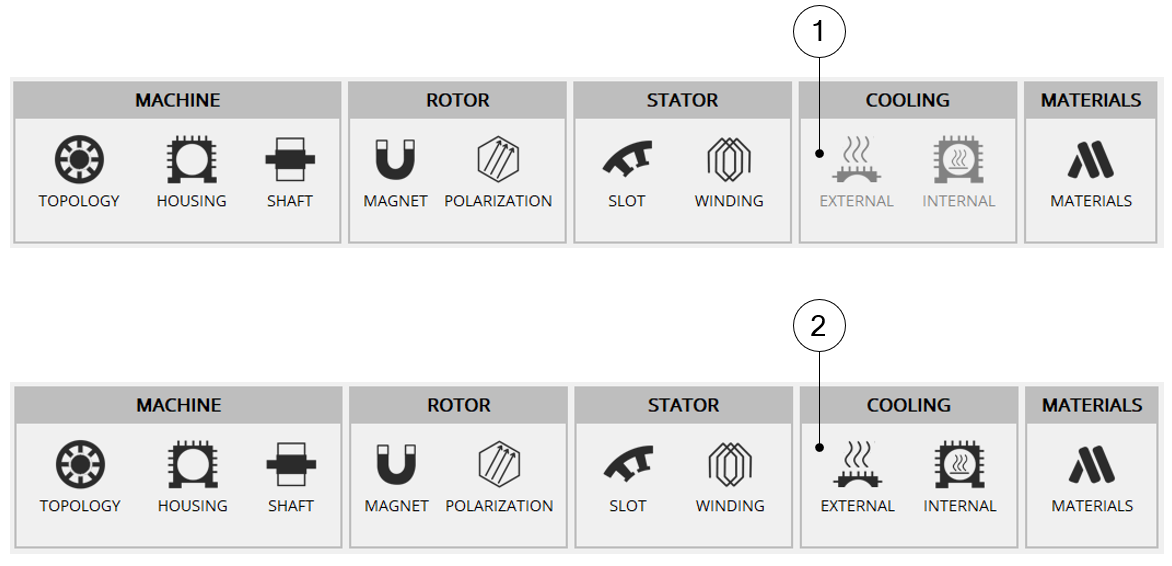Click the circled number 1 callout
Screen dimensions: 1172x566
pyautogui.click(x=819, y=32)
